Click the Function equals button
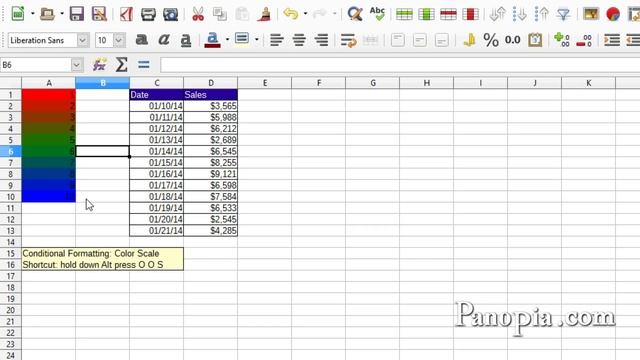This screenshot has height=360, width=640. click(x=144, y=64)
